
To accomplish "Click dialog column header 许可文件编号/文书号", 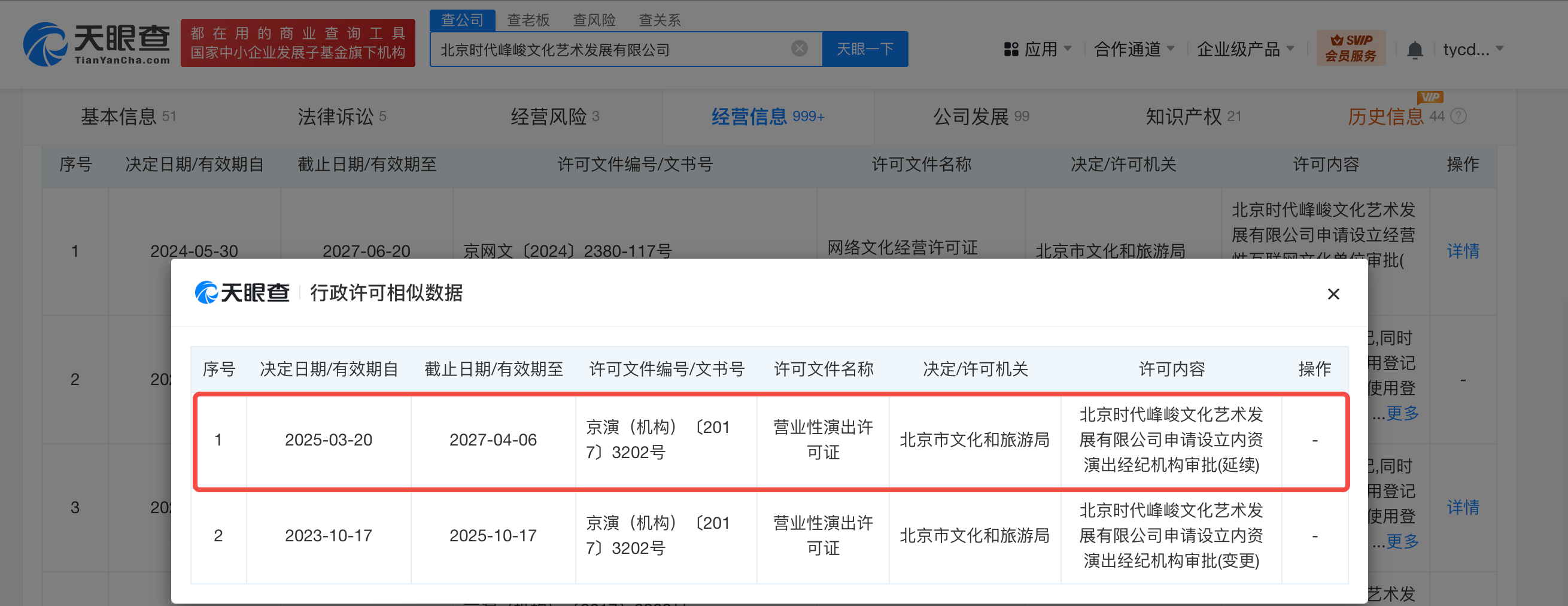I will point(667,369).
